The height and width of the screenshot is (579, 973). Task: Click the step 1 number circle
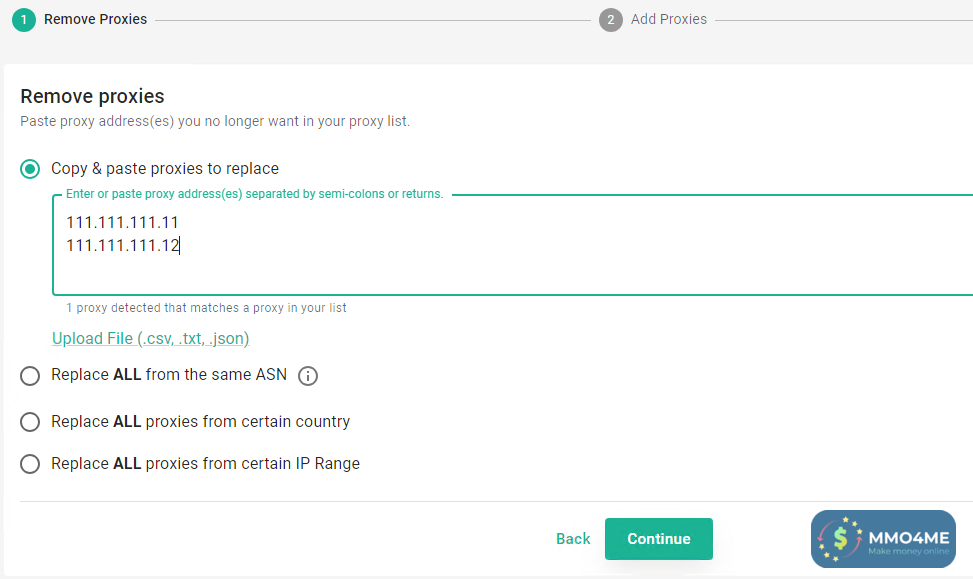click(x=24, y=19)
